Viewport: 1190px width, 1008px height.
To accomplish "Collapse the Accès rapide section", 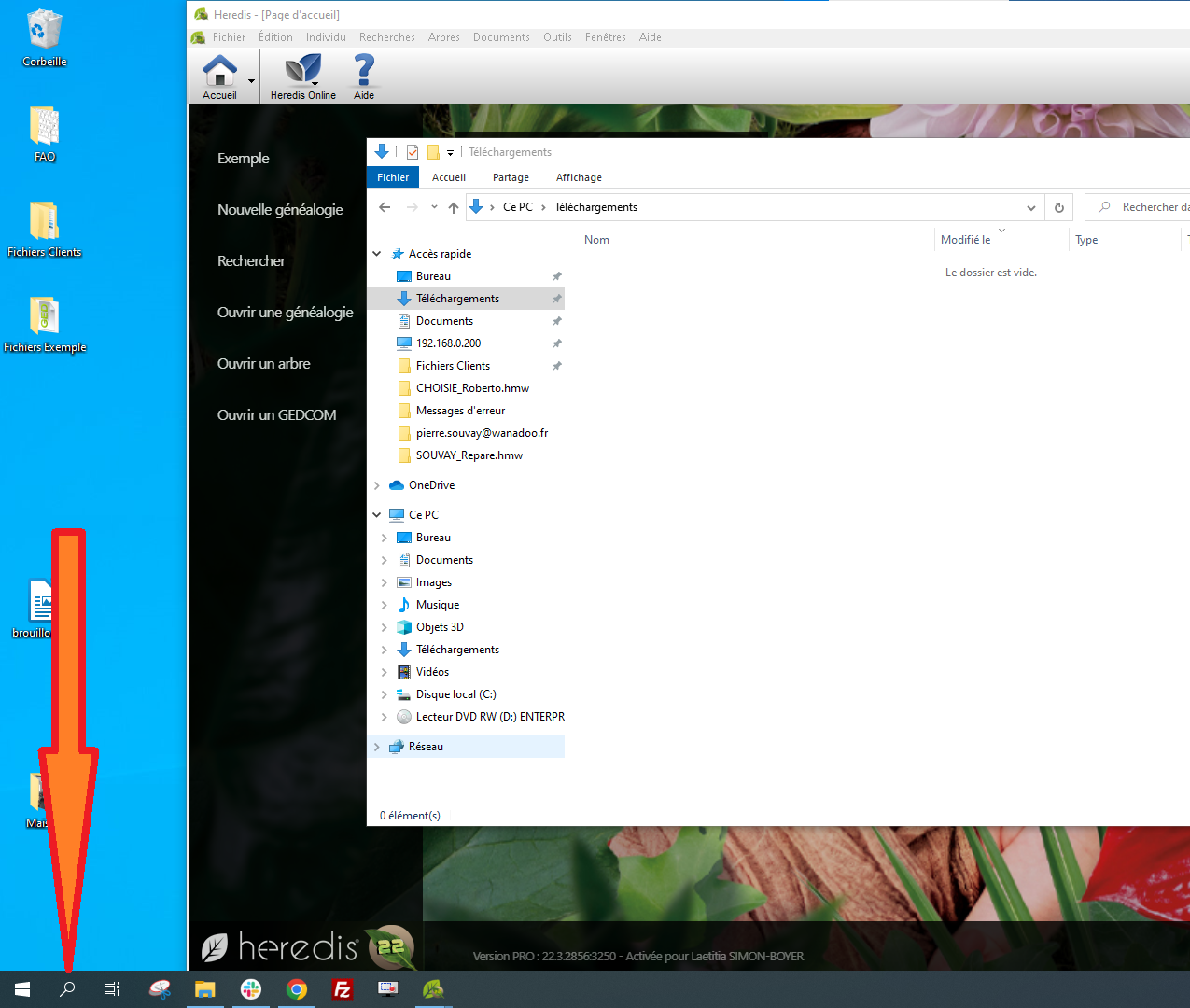I will (x=377, y=254).
